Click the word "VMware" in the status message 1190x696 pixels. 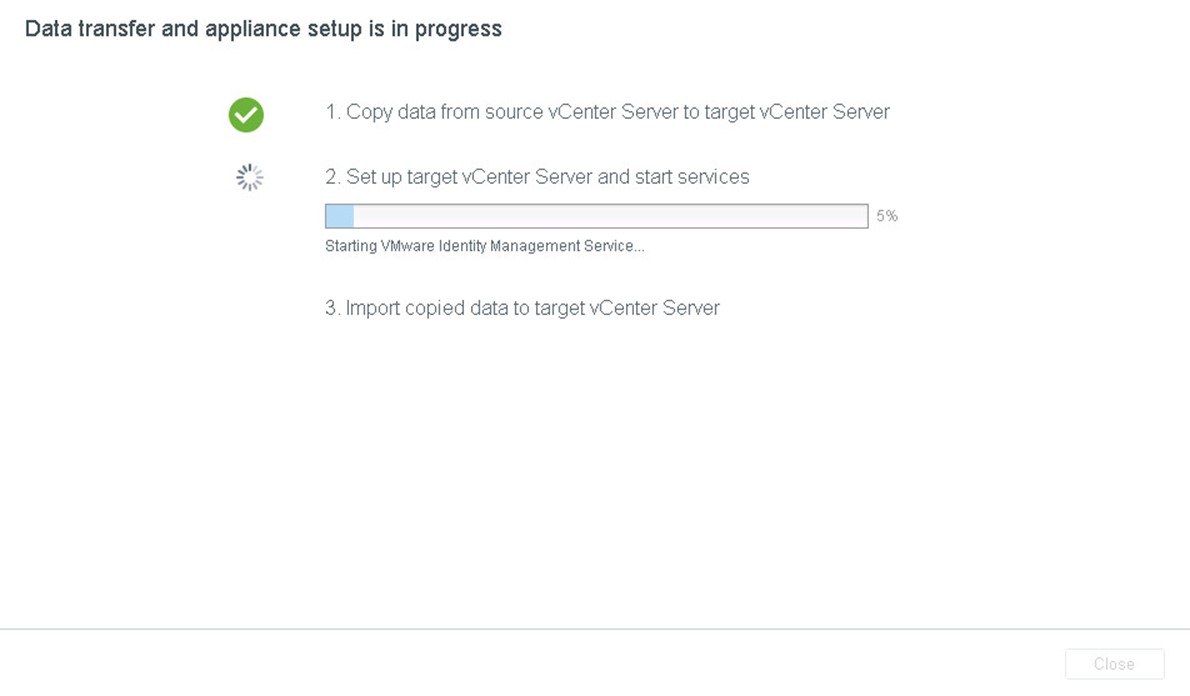coord(408,246)
